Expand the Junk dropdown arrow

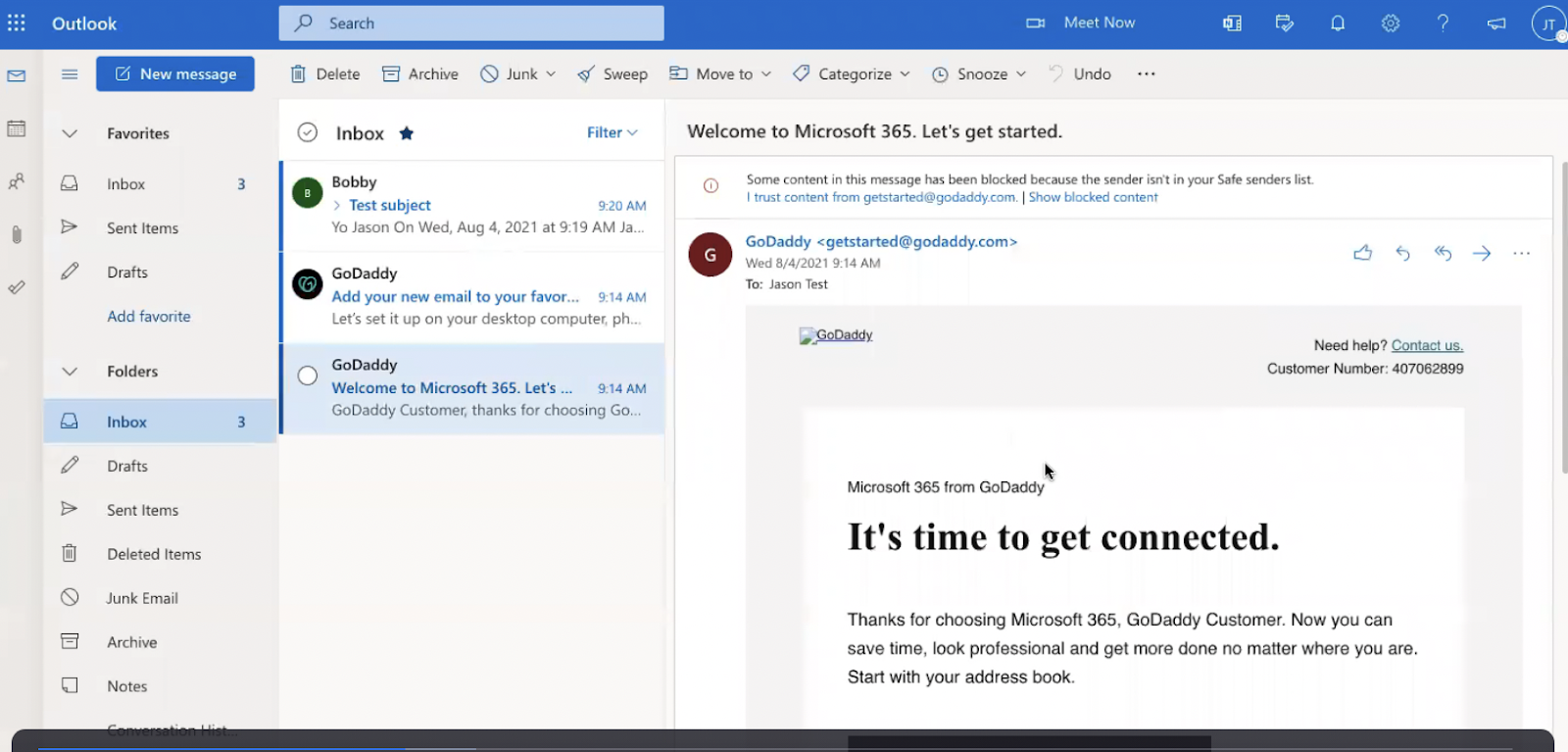[x=552, y=74]
